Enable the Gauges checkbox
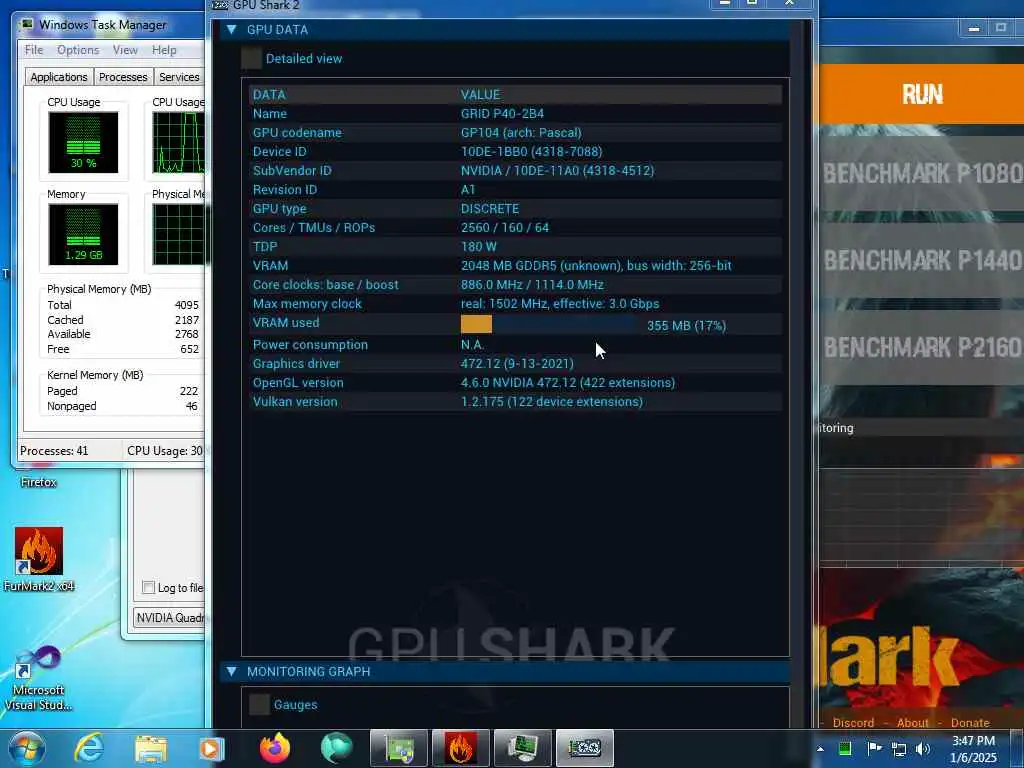The width and height of the screenshot is (1024, 768). pyautogui.click(x=259, y=704)
